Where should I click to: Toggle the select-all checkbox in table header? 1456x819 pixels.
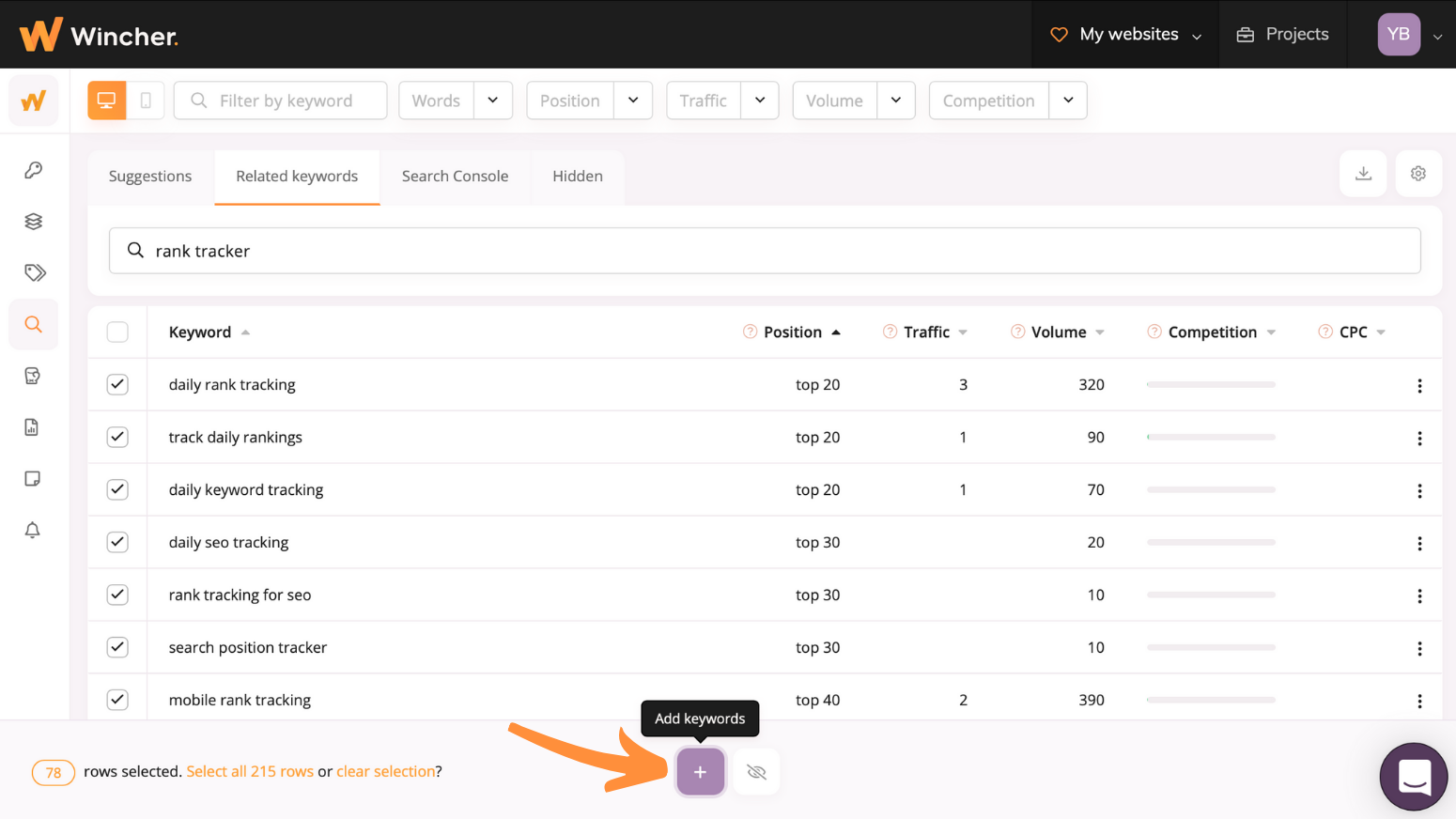tap(117, 332)
